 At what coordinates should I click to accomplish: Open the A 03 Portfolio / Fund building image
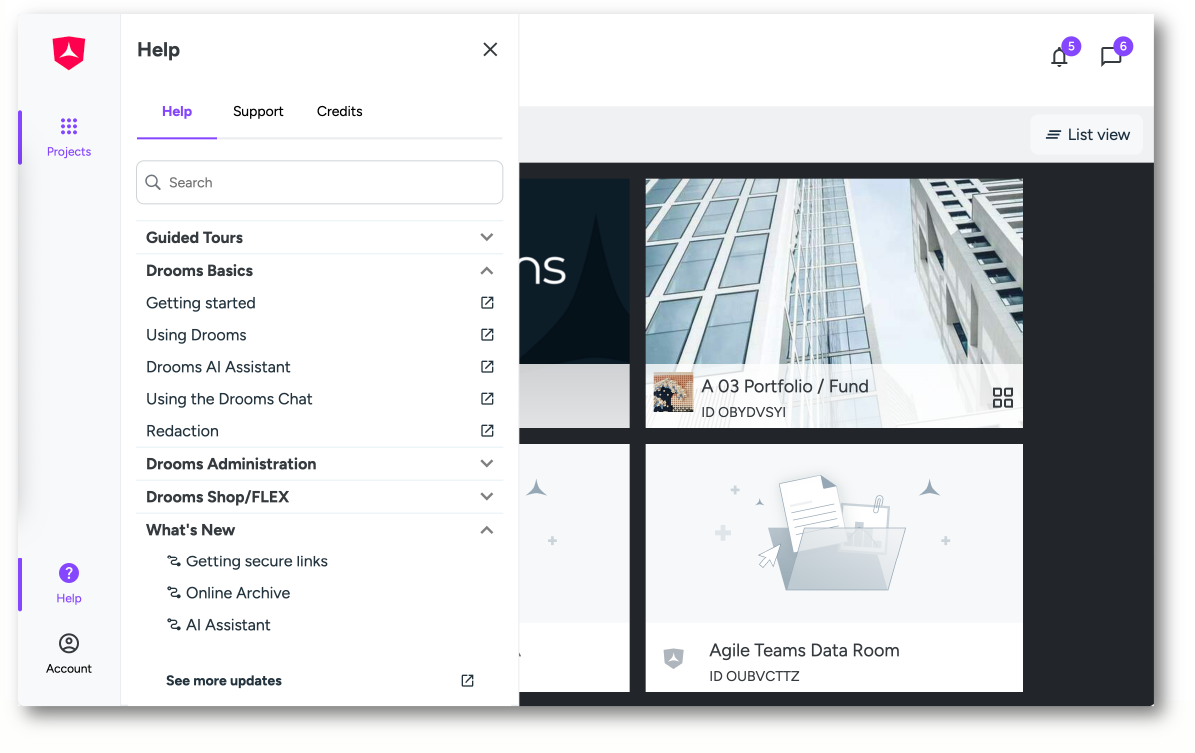[x=834, y=271]
